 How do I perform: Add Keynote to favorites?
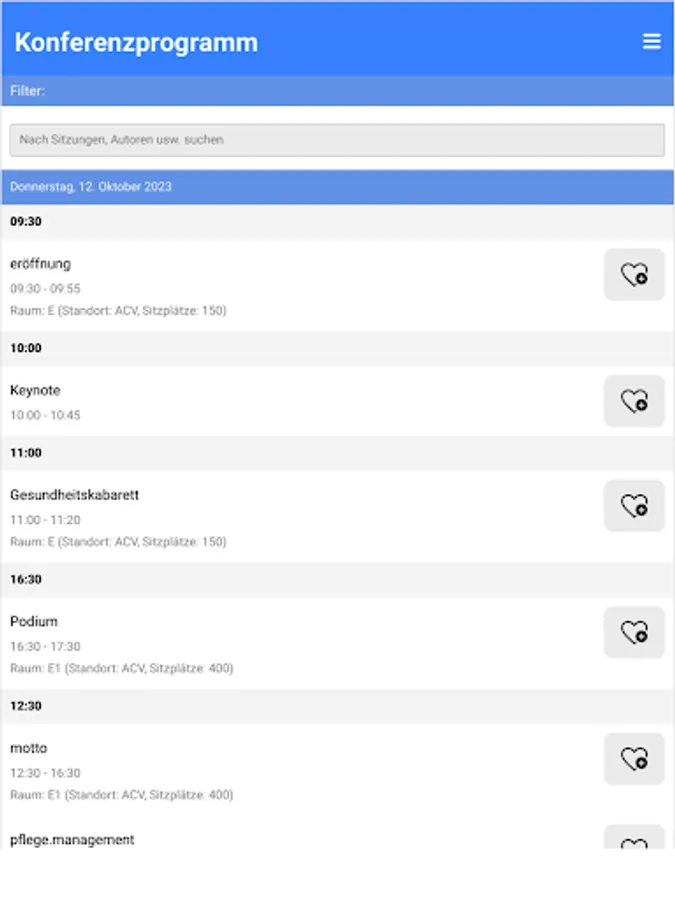coord(634,401)
